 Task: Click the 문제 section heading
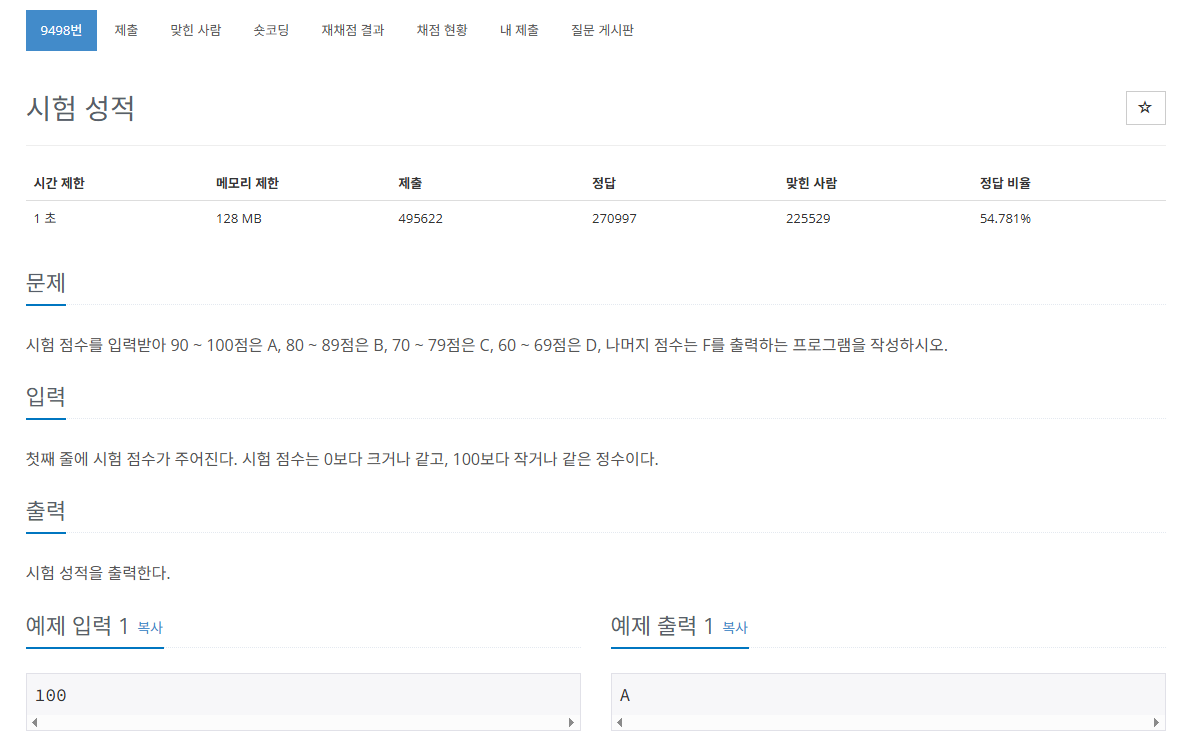(x=46, y=284)
